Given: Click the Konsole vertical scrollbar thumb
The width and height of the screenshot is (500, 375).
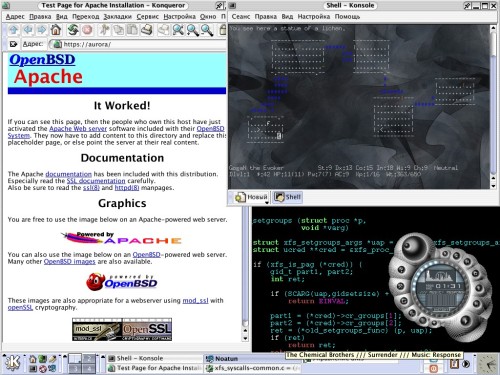Looking at the screenshot, I should pos(493,45).
